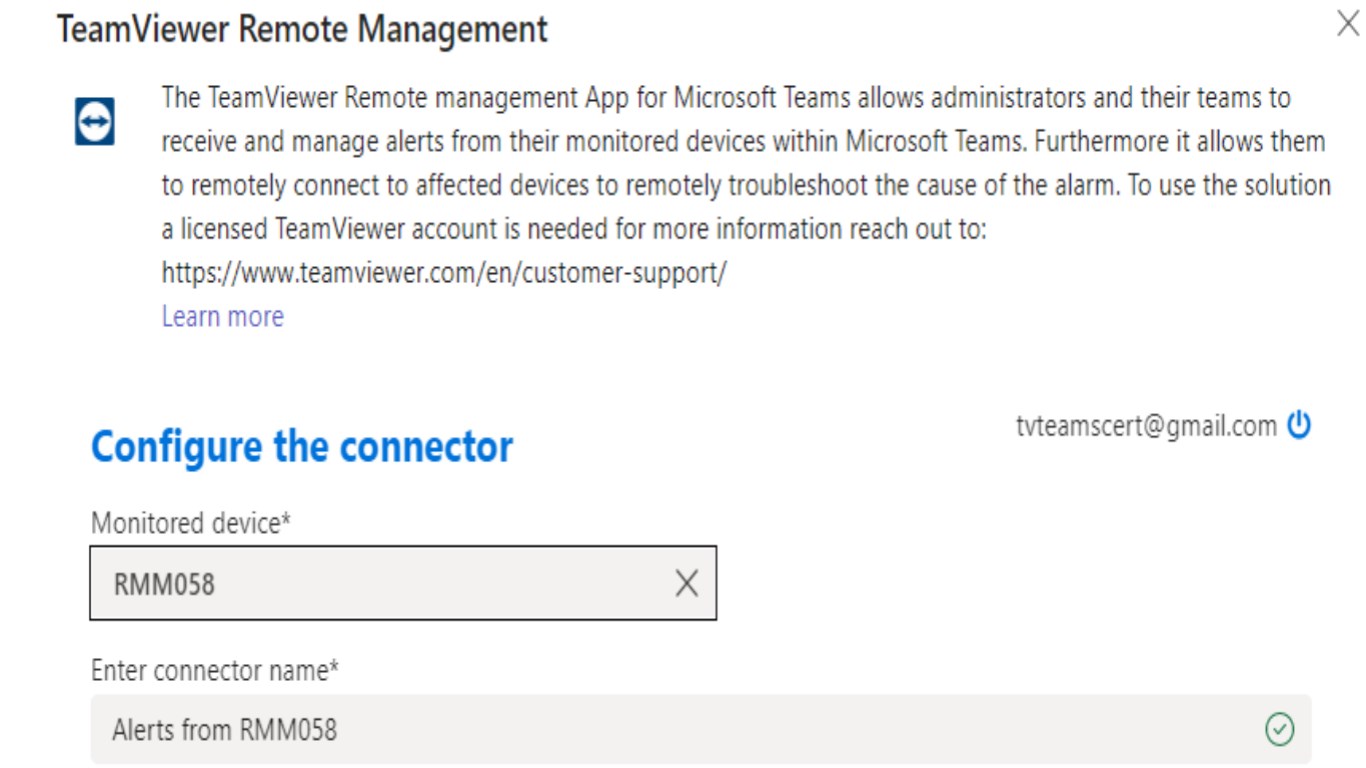Clear the Monitored device selection with X
The height and width of the screenshot is (768, 1366).
tap(686, 584)
